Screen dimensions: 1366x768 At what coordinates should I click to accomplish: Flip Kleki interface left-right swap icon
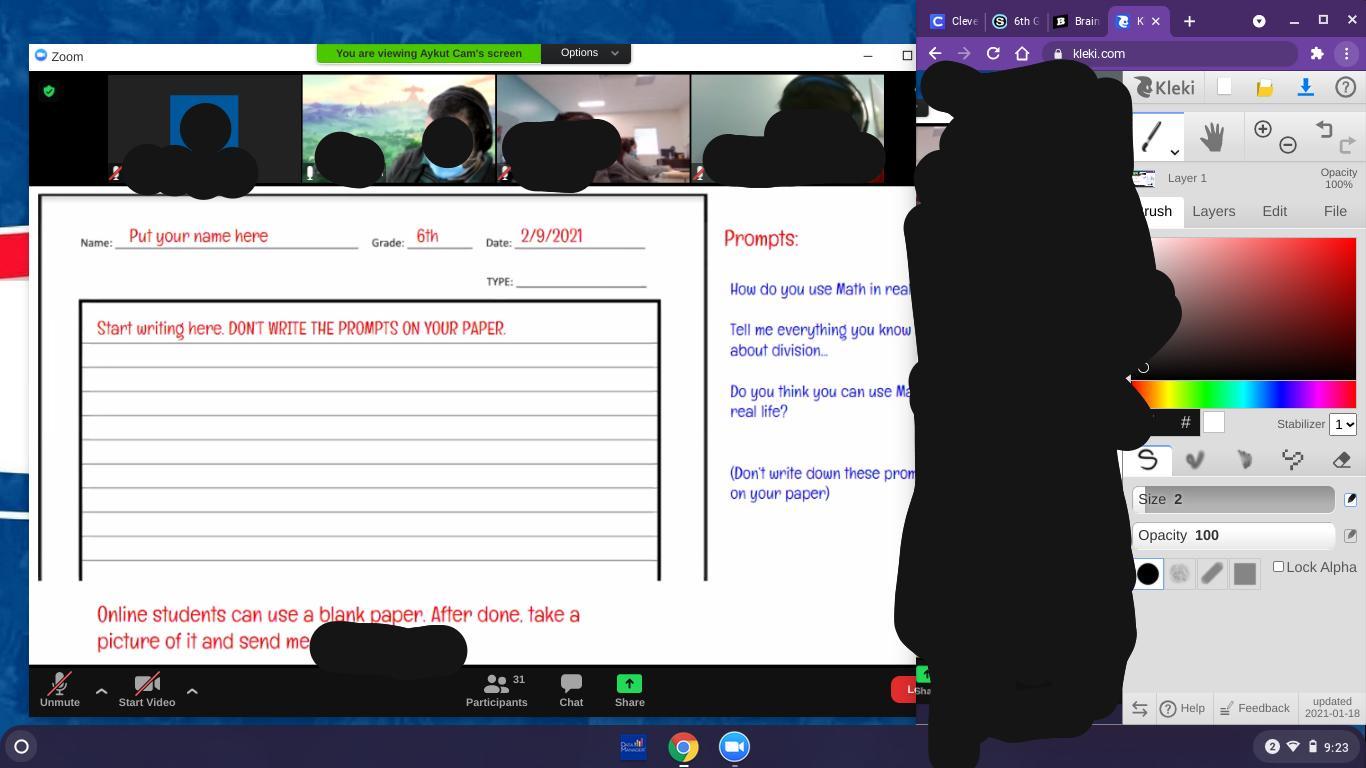coord(1139,709)
